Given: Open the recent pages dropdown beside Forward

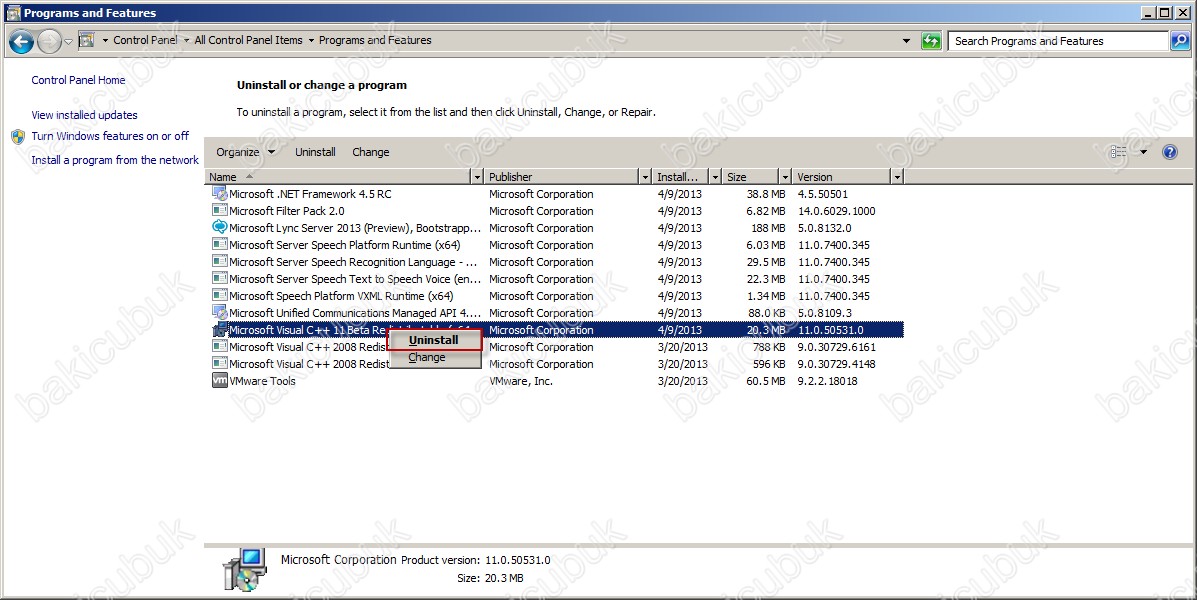Looking at the screenshot, I should [68, 41].
